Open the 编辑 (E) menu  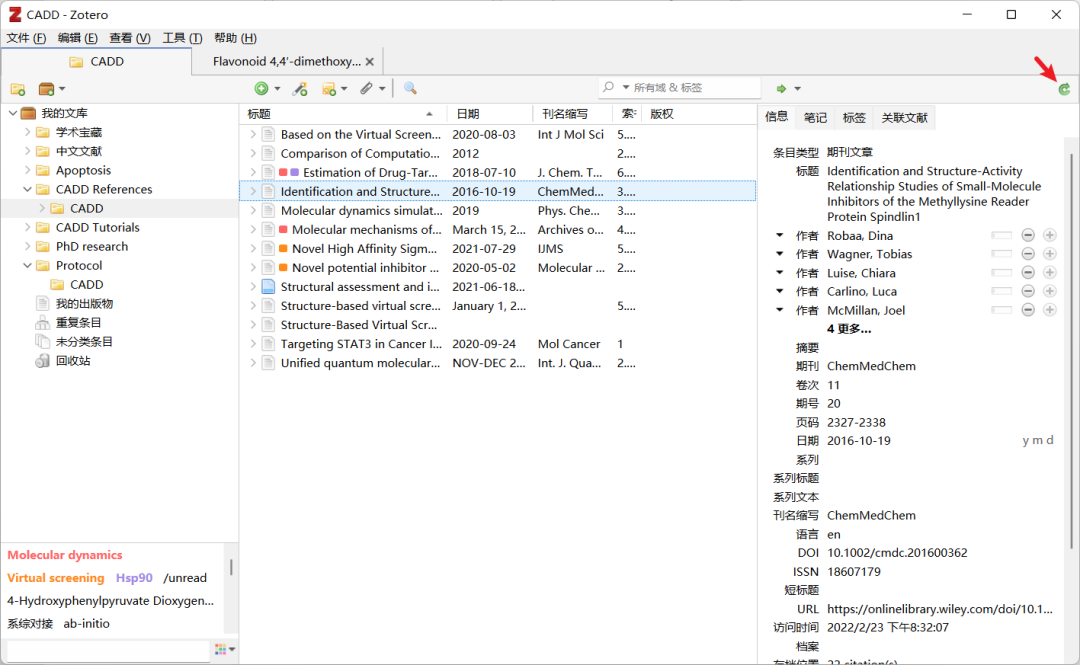[x=77, y=38]
